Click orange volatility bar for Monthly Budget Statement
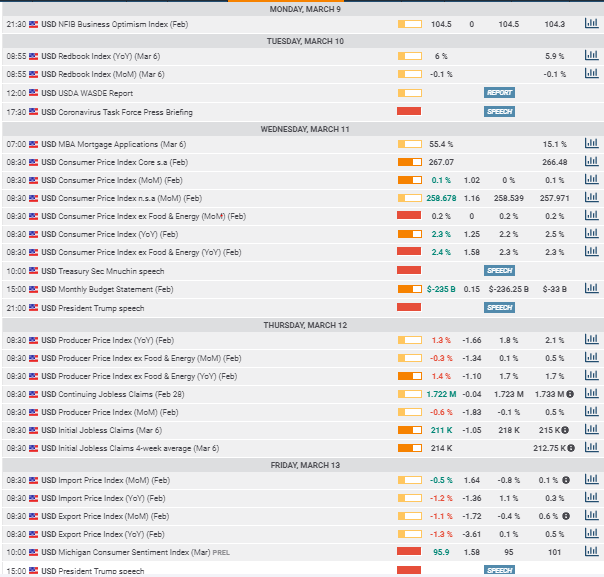This screenshot has width=604, height=577. (409, 289)
